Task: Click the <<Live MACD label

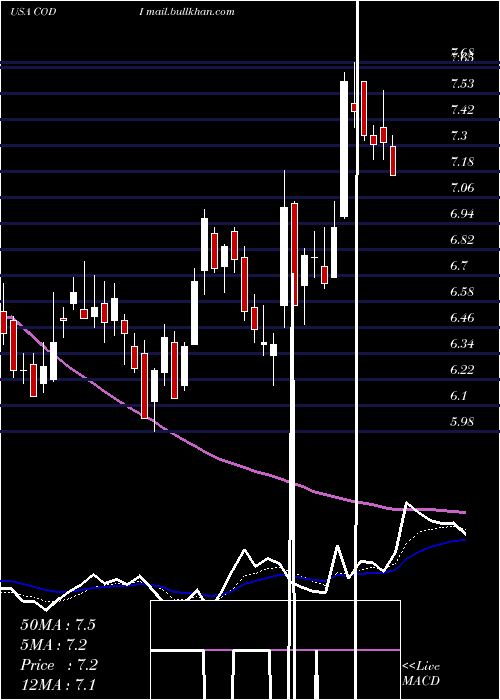Action: [x=421, y=673]
